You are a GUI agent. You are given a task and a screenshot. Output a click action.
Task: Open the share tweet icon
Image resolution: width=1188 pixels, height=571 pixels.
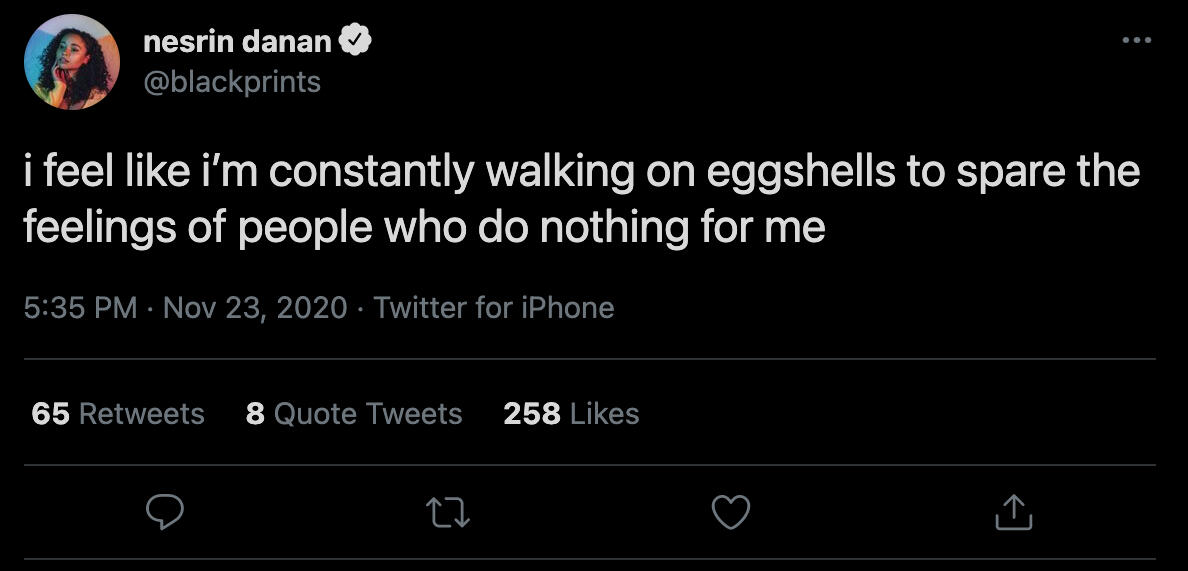(1013, 513)
